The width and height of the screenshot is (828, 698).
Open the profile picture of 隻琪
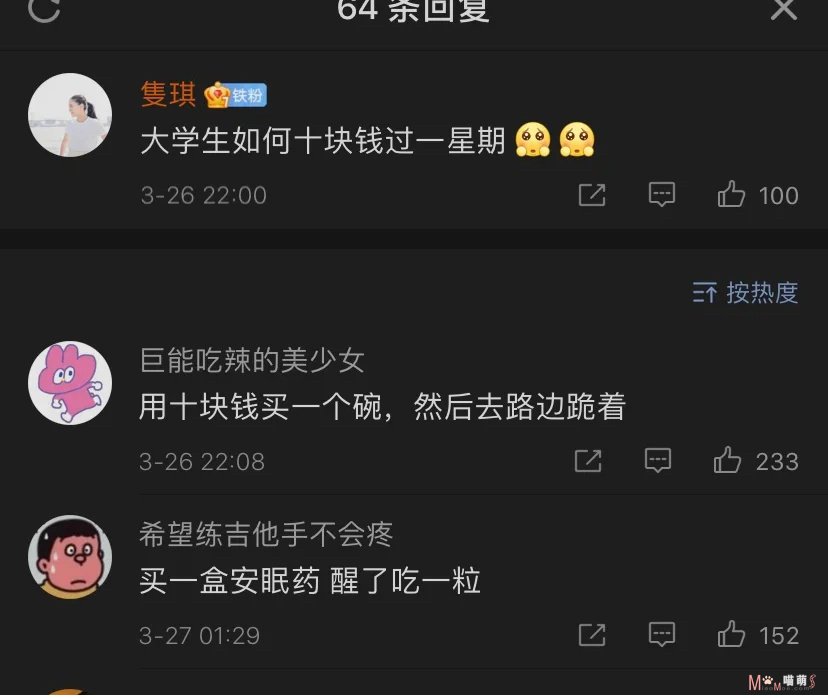click(x=70, y=115)
